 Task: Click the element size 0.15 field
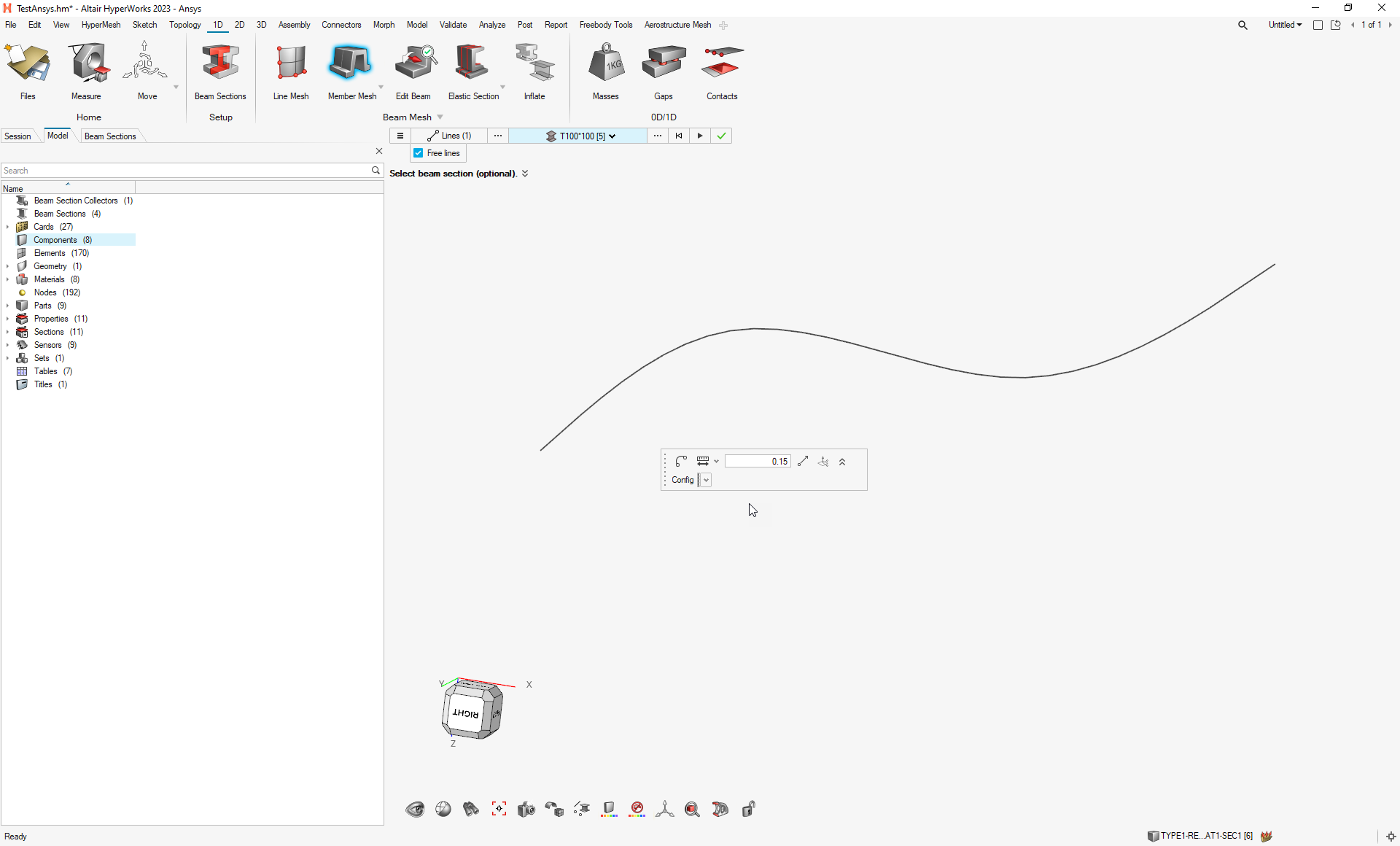pyautogui.click(x=758, y=462)
